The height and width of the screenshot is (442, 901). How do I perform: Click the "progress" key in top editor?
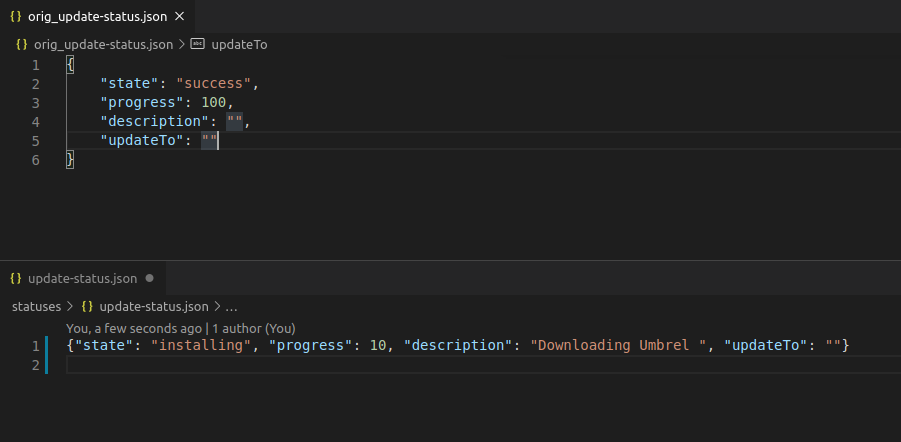(x=143, y=102)
